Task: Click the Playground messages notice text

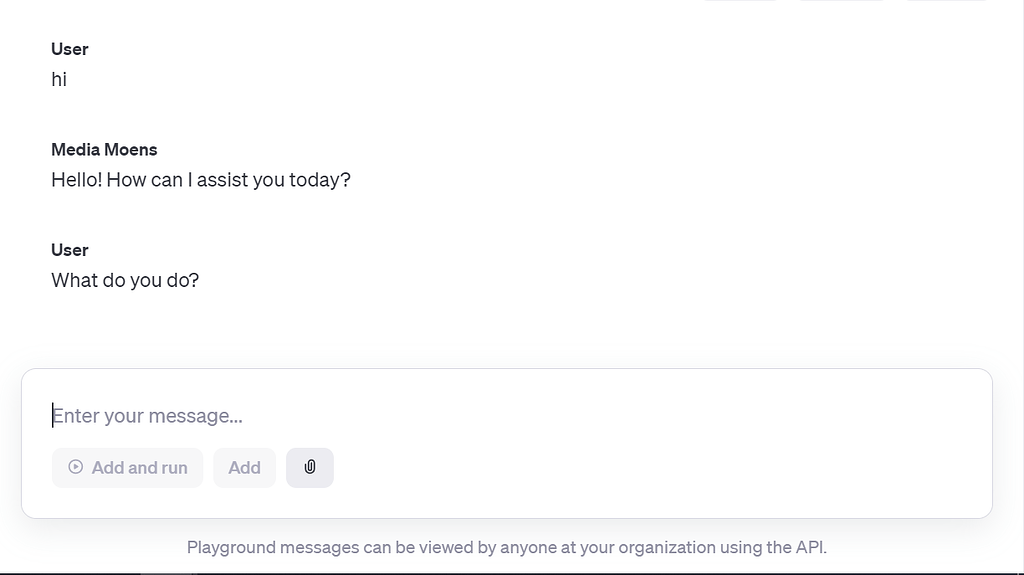Action: point(506,547)
